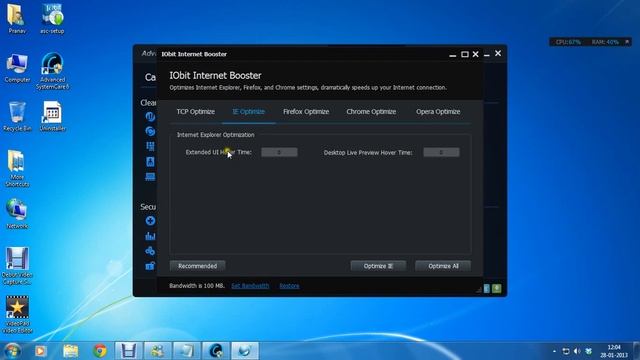Switch to the Advanced SystemCare taskbar button
The width and height of the screenshot is (640, 360).
tap(216, 351)
